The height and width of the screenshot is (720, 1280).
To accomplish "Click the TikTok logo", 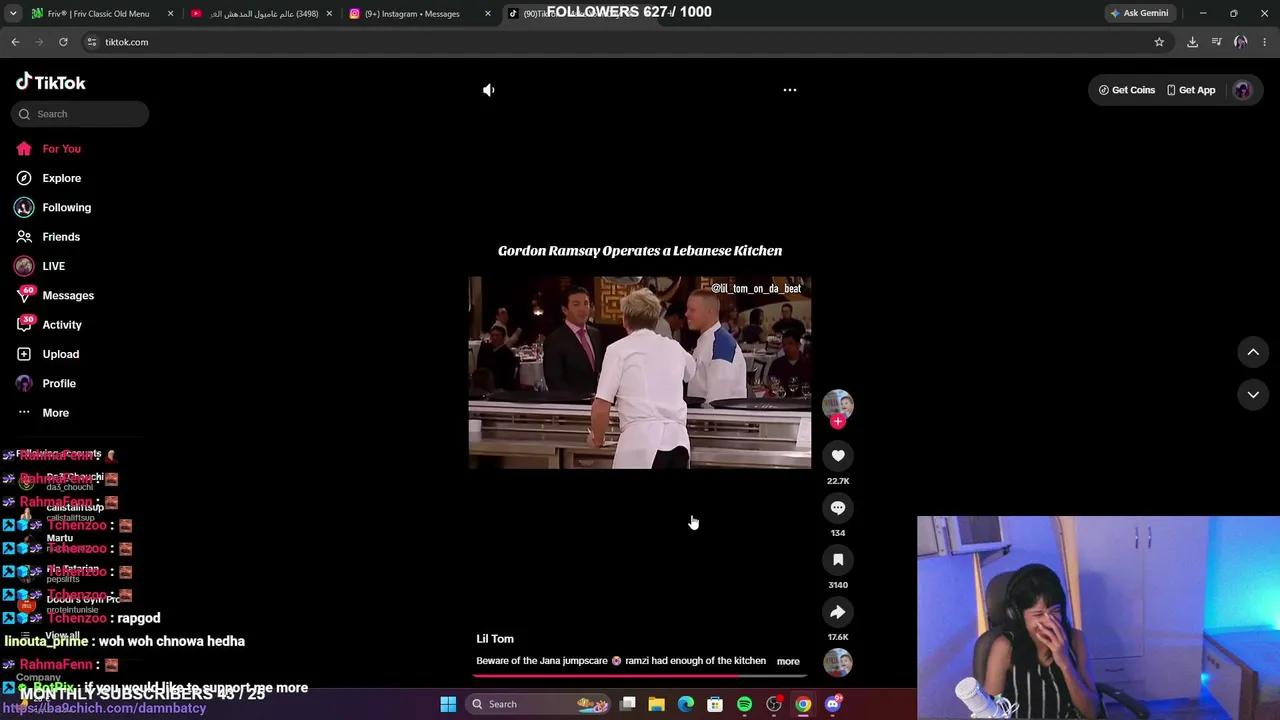I will coord(51,83).
